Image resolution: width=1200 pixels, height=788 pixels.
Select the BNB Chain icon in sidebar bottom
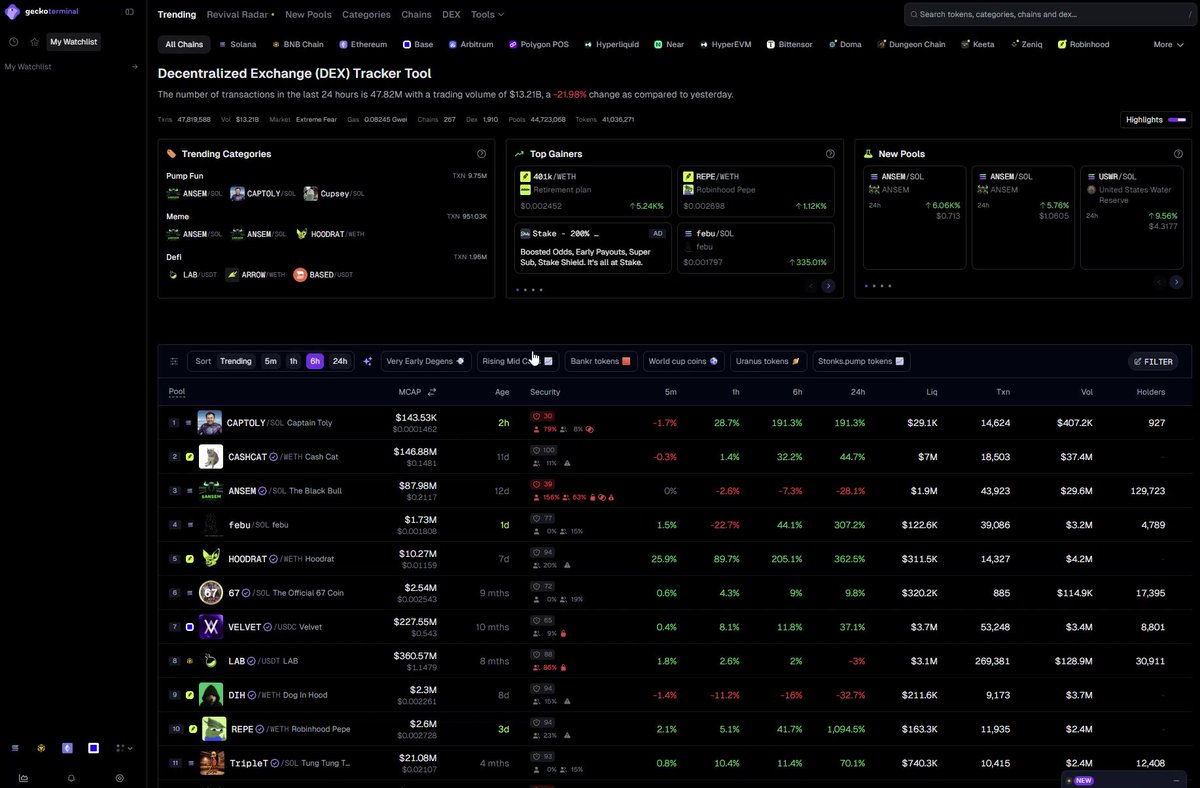point(41,748)
